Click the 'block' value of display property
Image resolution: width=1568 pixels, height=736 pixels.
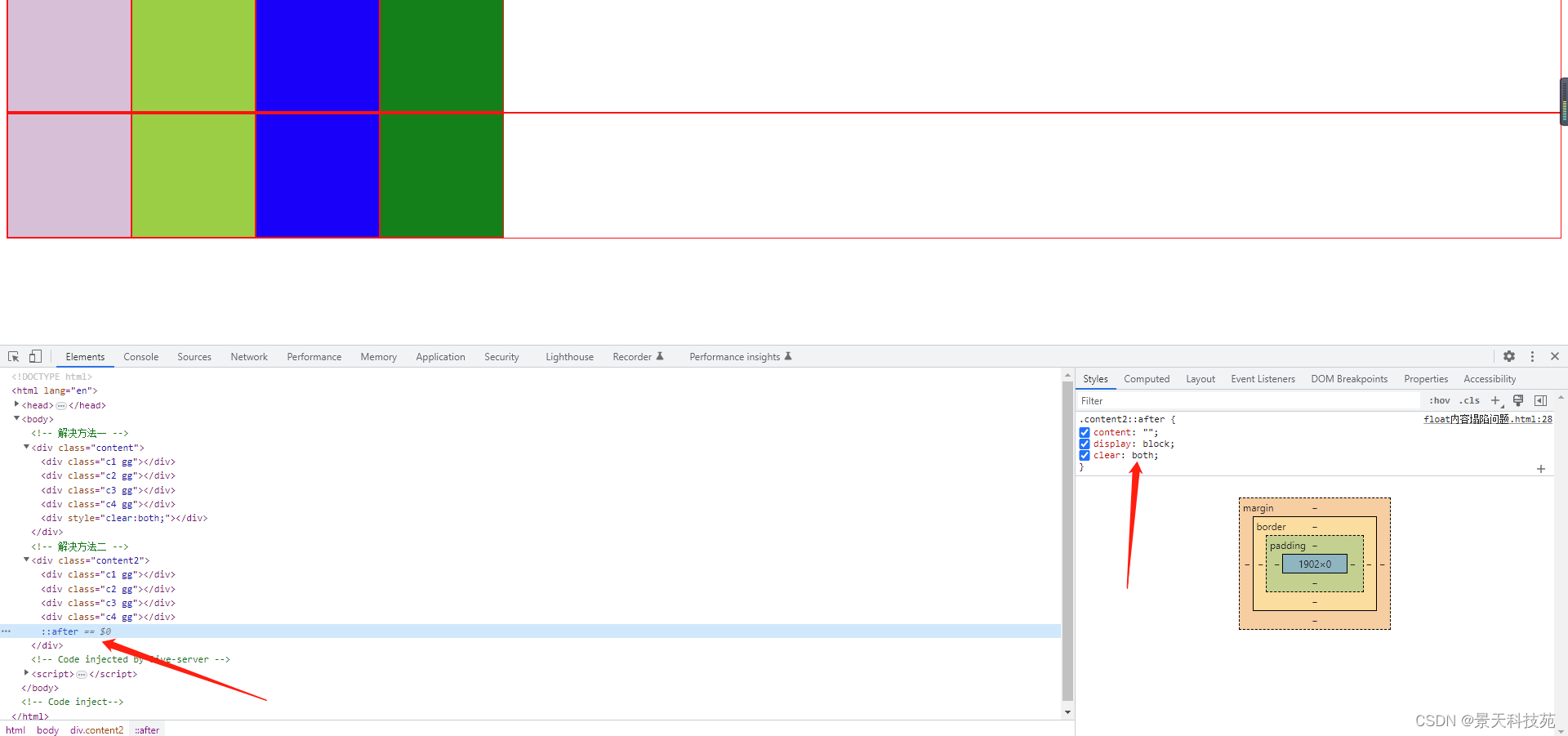point(1156,444)
